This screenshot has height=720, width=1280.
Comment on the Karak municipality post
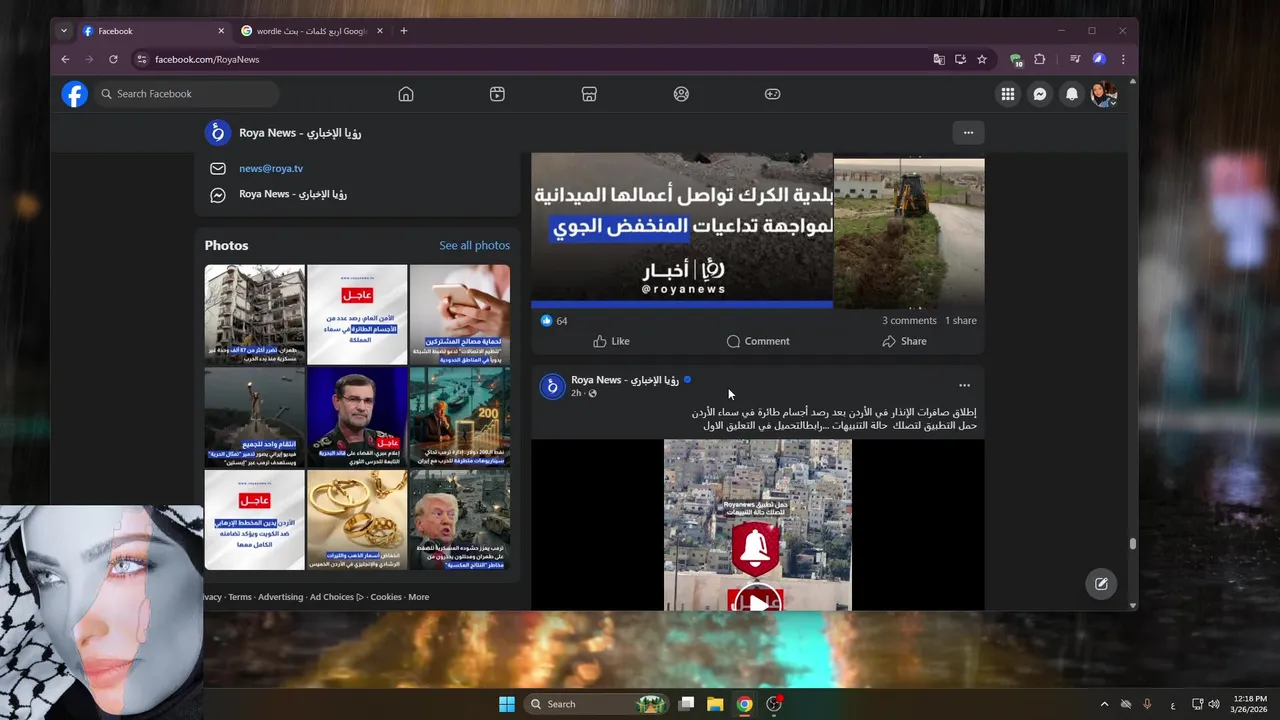click(758, 341)
